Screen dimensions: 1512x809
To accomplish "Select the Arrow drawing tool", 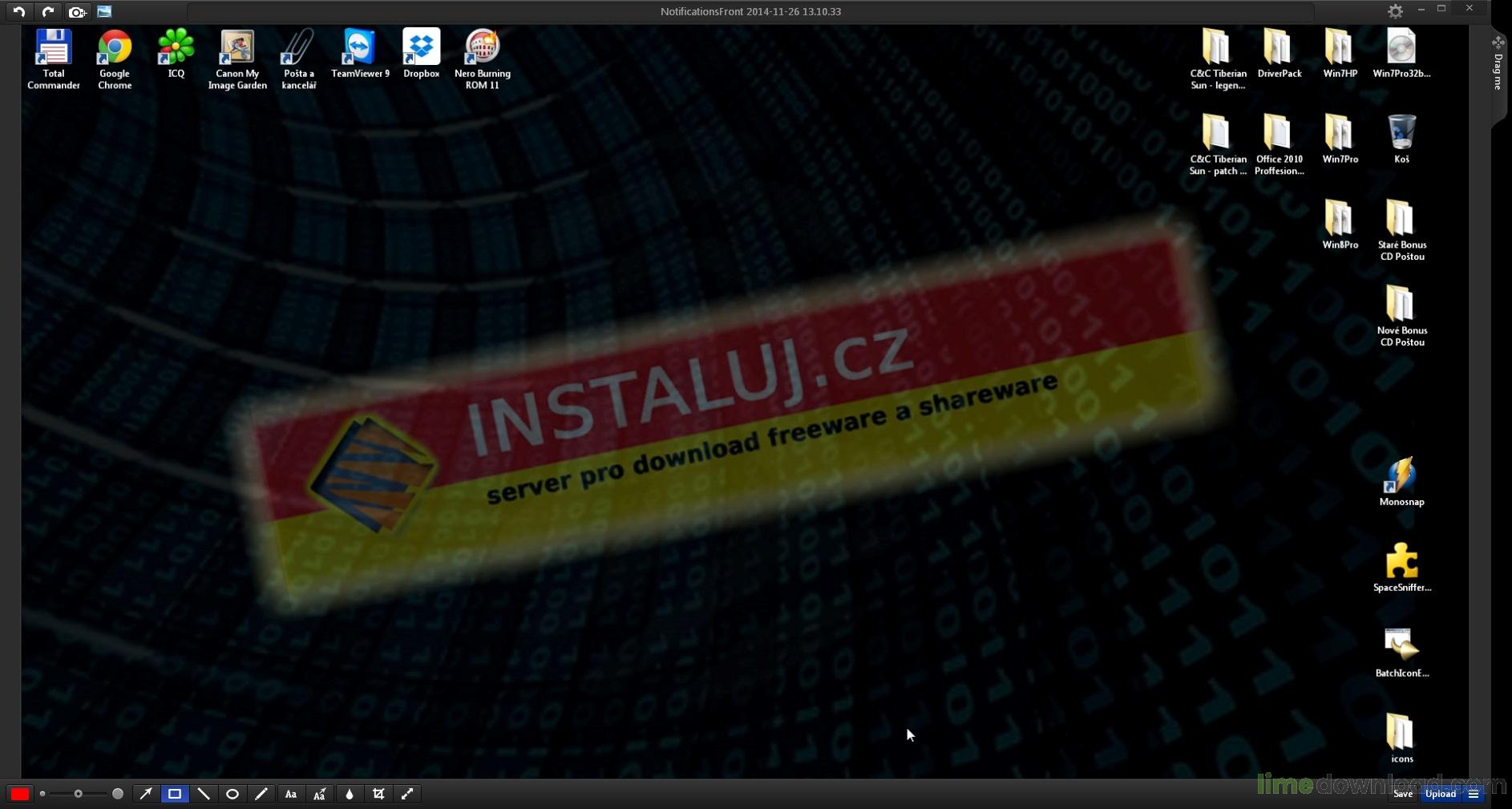I will (146, 794).
